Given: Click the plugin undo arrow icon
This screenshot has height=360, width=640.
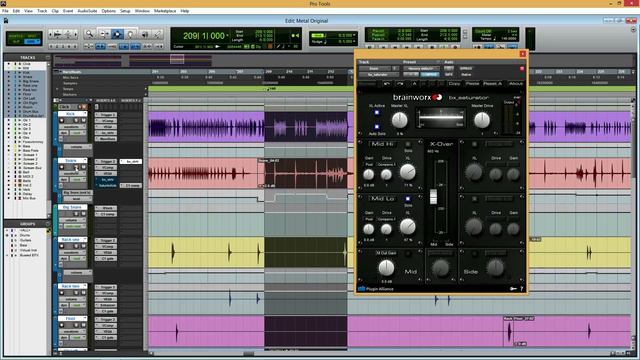Looking at the screenshot, I should pos(387,84).
